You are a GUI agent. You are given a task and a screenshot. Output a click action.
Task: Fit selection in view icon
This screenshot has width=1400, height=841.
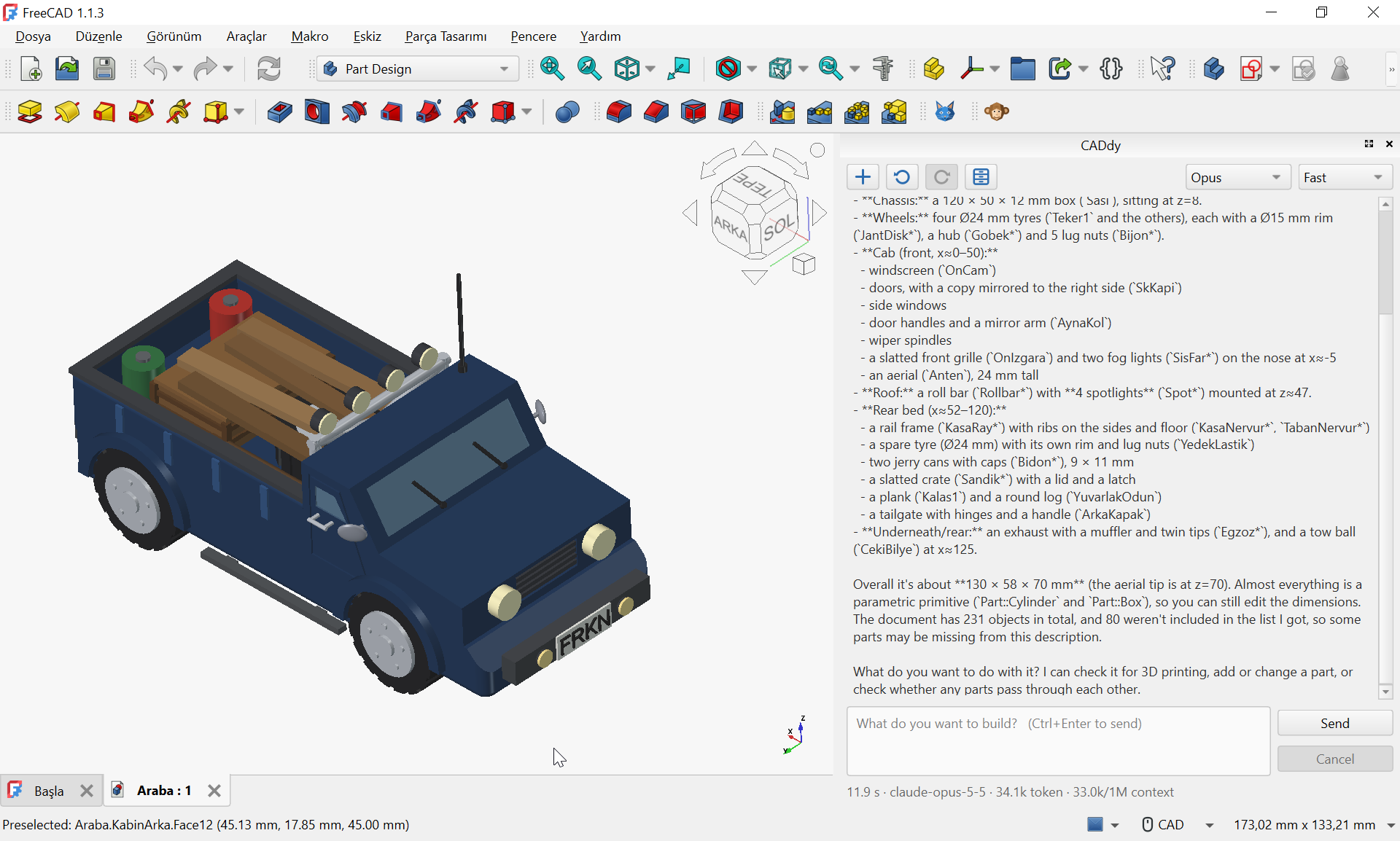[x=589, y=69]
